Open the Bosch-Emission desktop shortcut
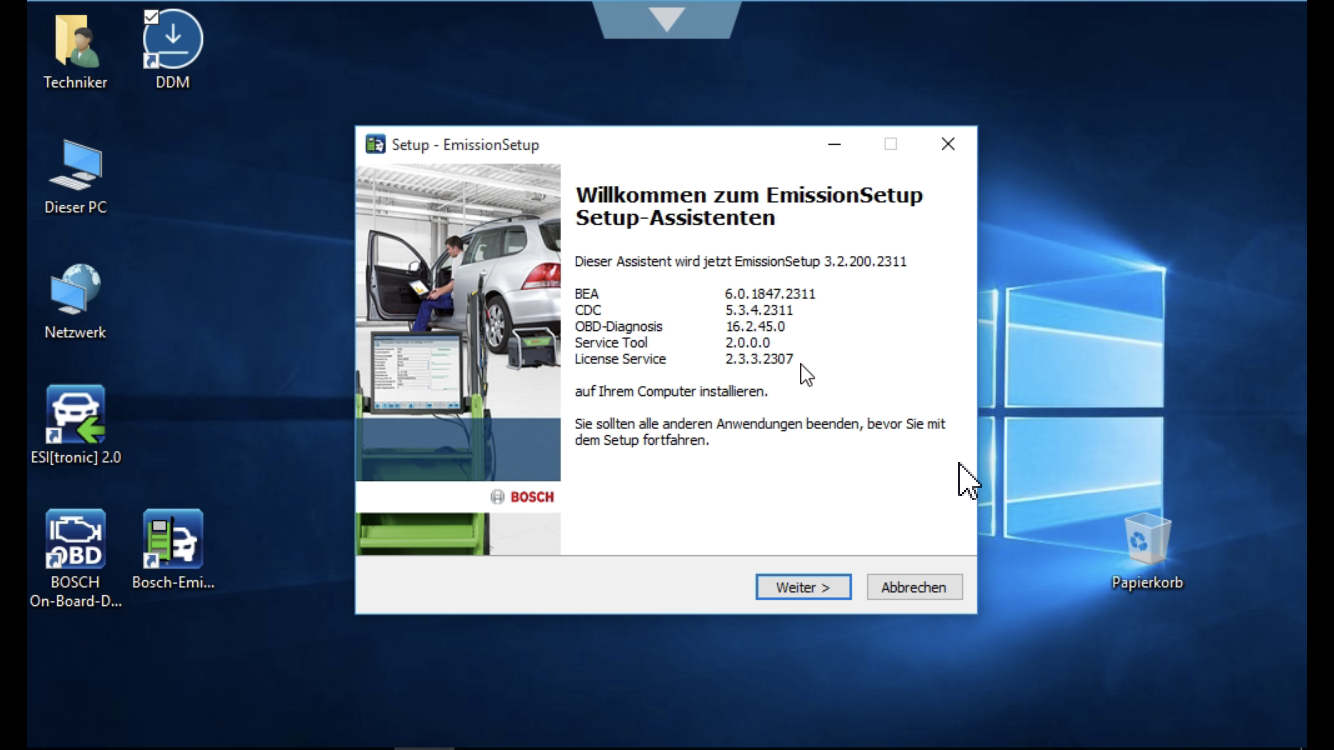This screenshot has width=1334, height=750. (x=173, y=539)
